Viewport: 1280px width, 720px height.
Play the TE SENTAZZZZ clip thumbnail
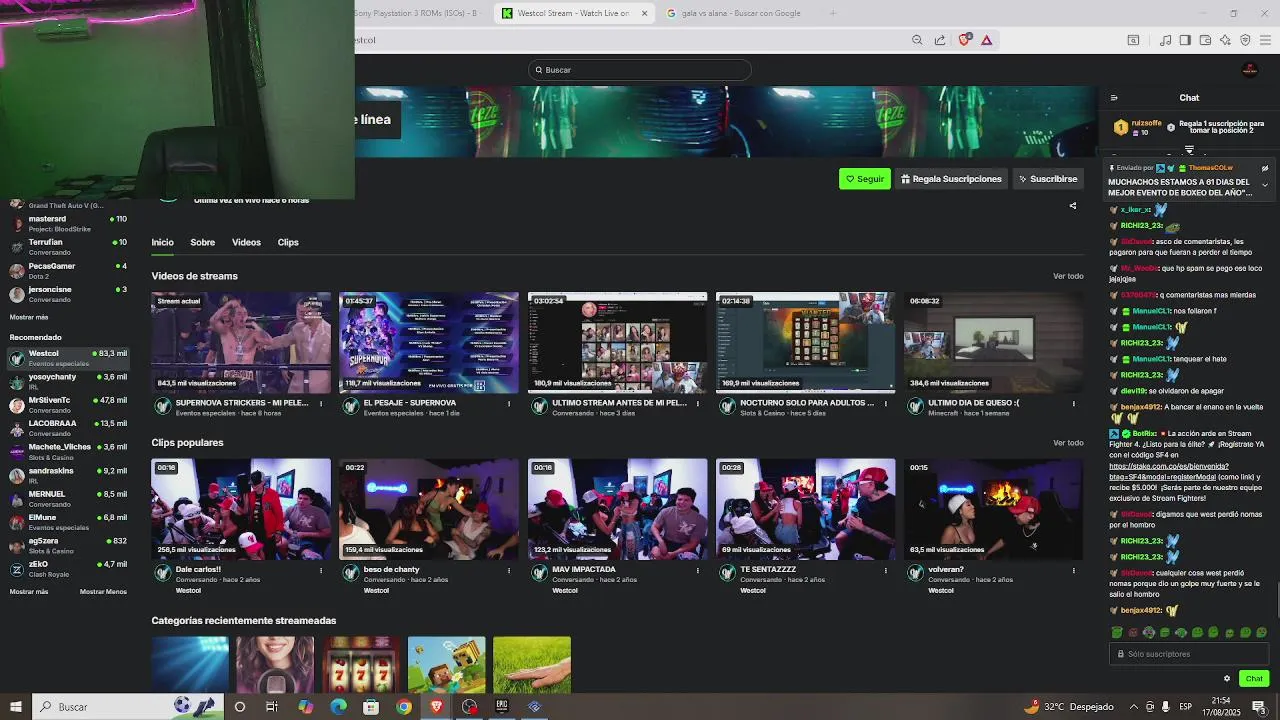click(x=806, y=509)
